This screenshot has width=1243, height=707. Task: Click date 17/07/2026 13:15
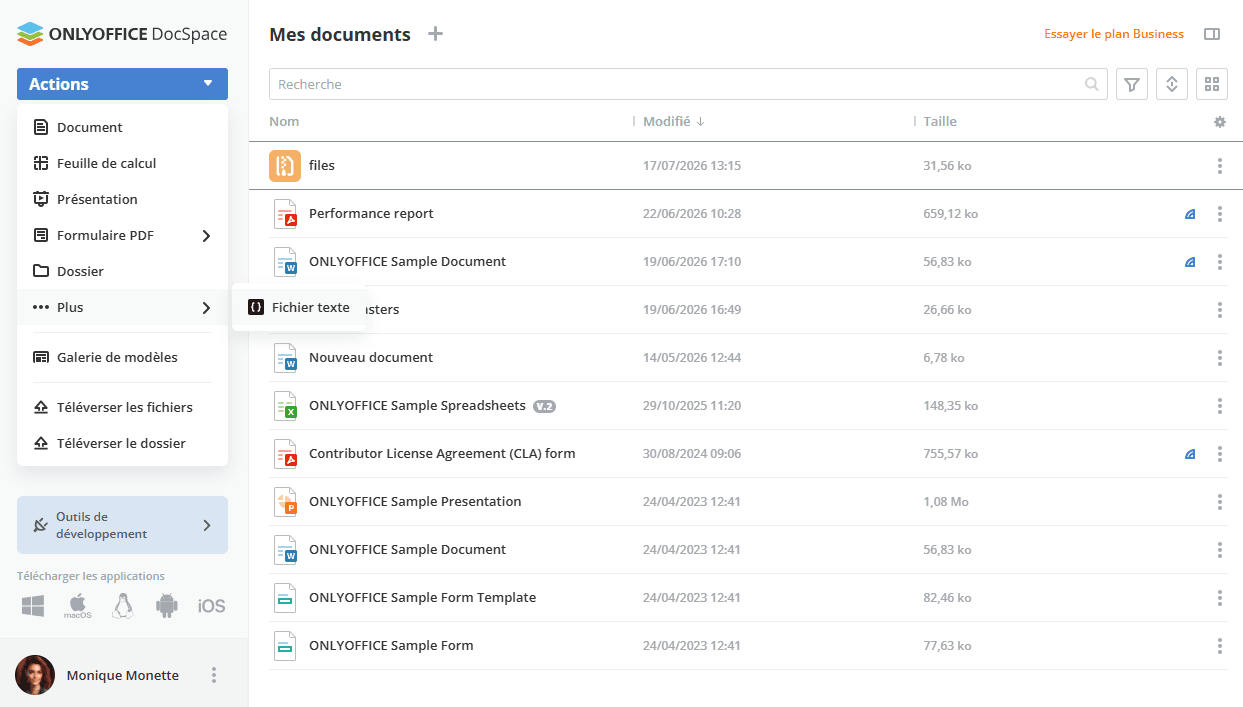point(692,166)
